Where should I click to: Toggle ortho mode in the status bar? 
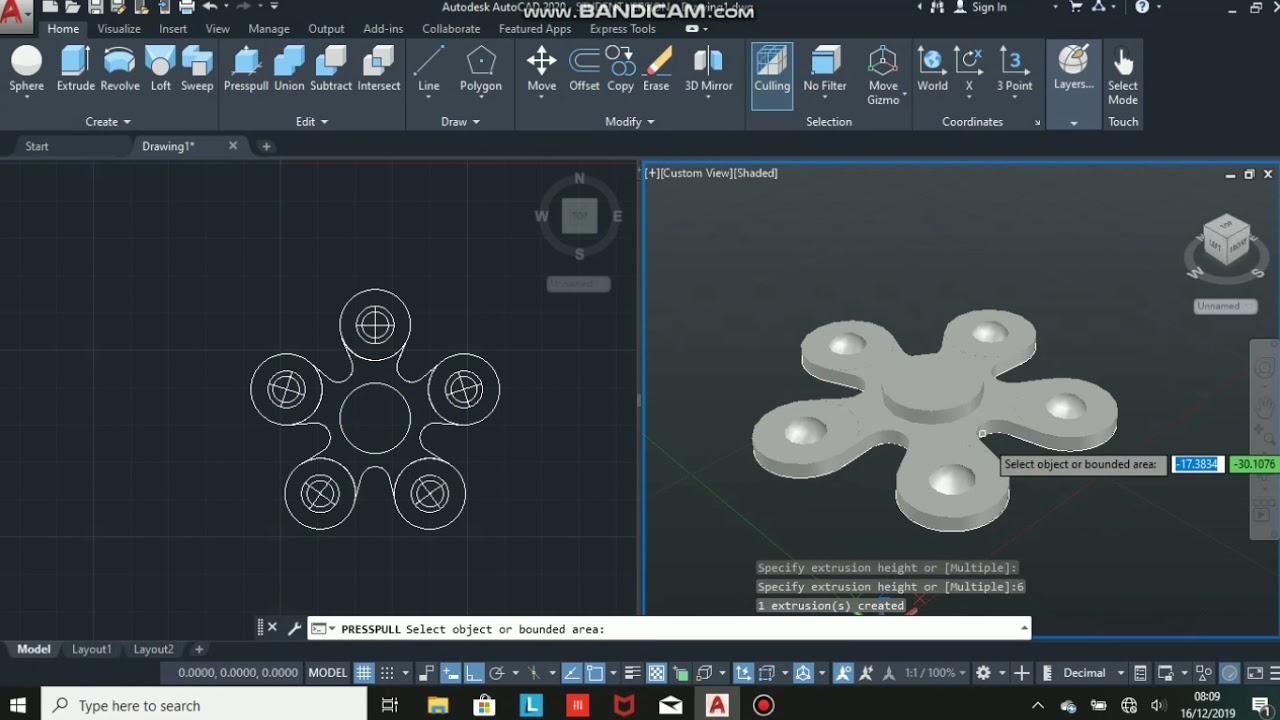(474, 673)
